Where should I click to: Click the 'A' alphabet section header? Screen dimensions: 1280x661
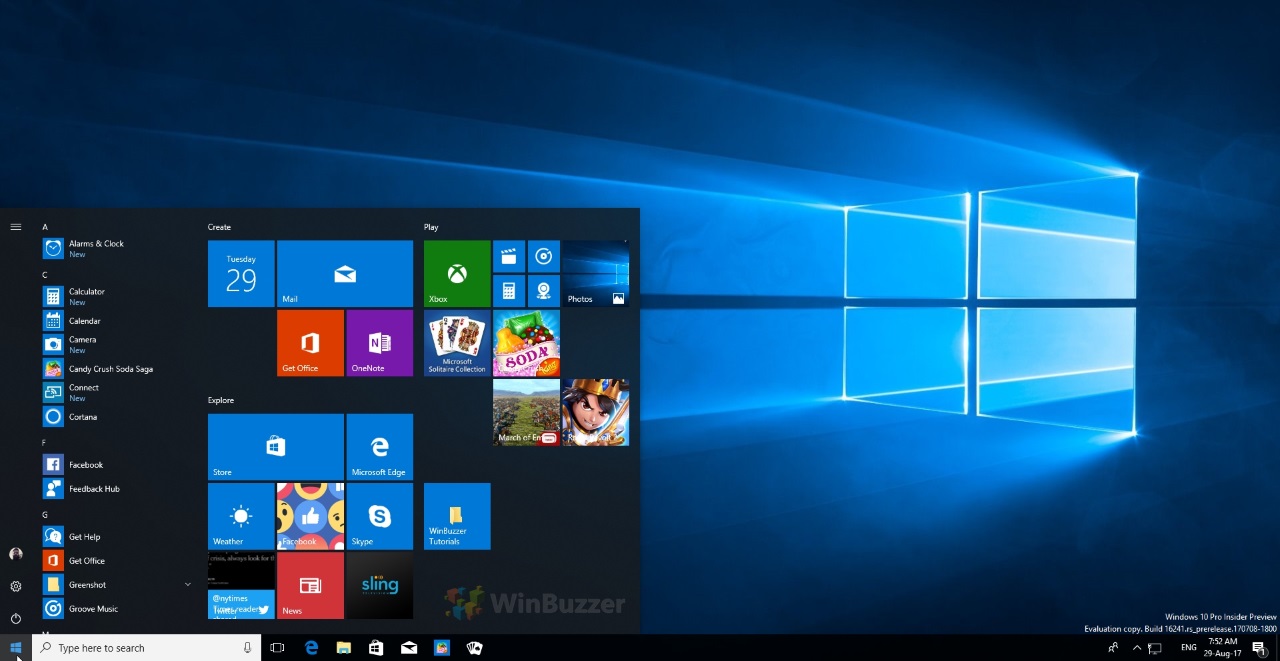tap(44, 227)
